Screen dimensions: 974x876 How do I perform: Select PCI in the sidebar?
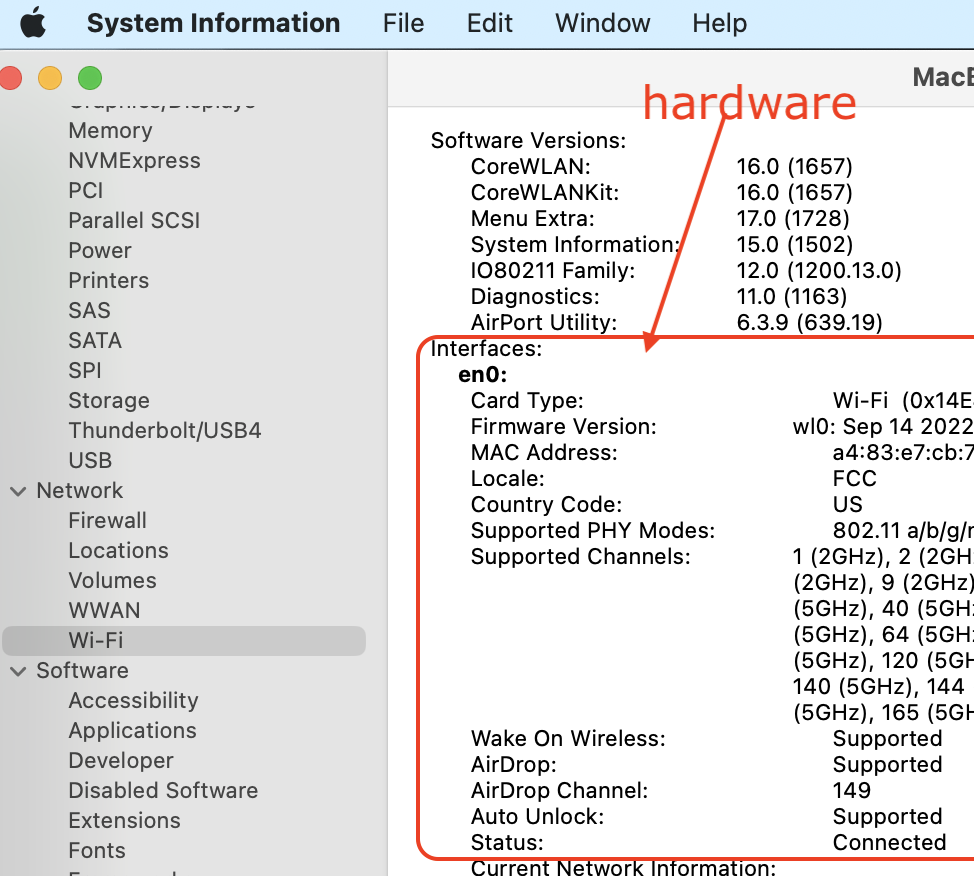click(x=85, y=190)
